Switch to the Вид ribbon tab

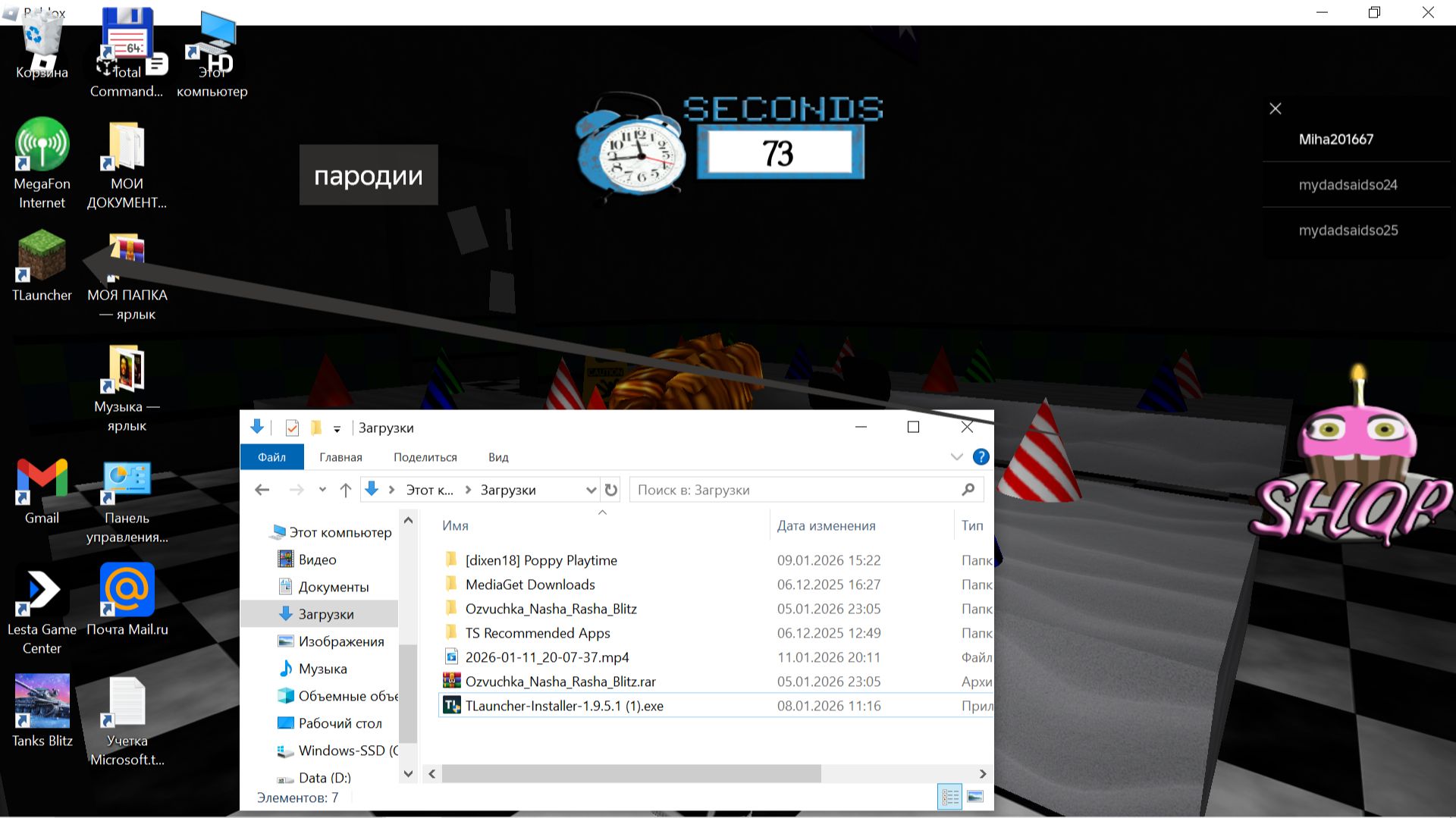point(498,457)
